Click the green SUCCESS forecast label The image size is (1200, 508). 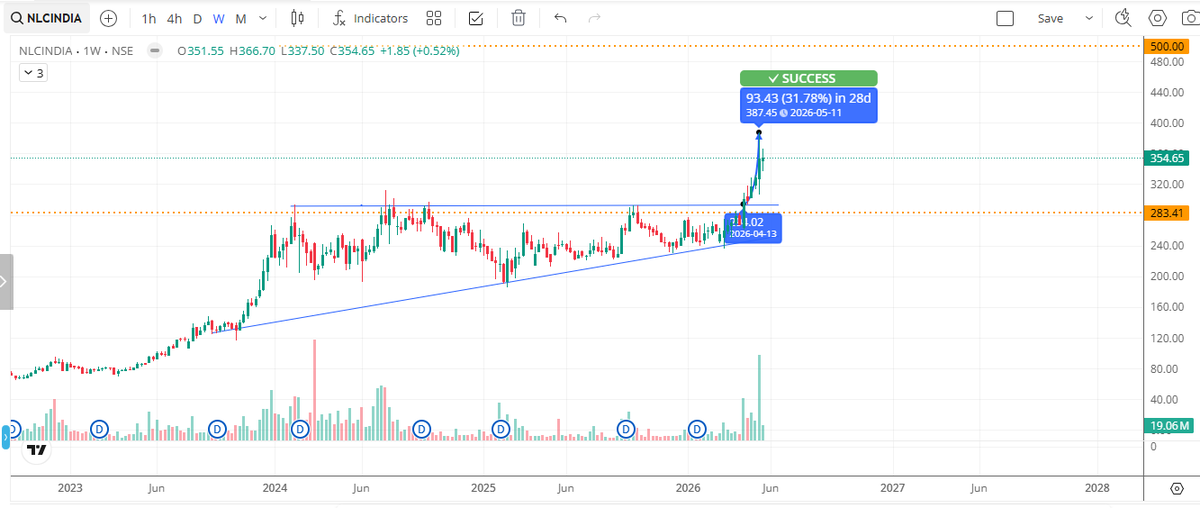(809, 78)
